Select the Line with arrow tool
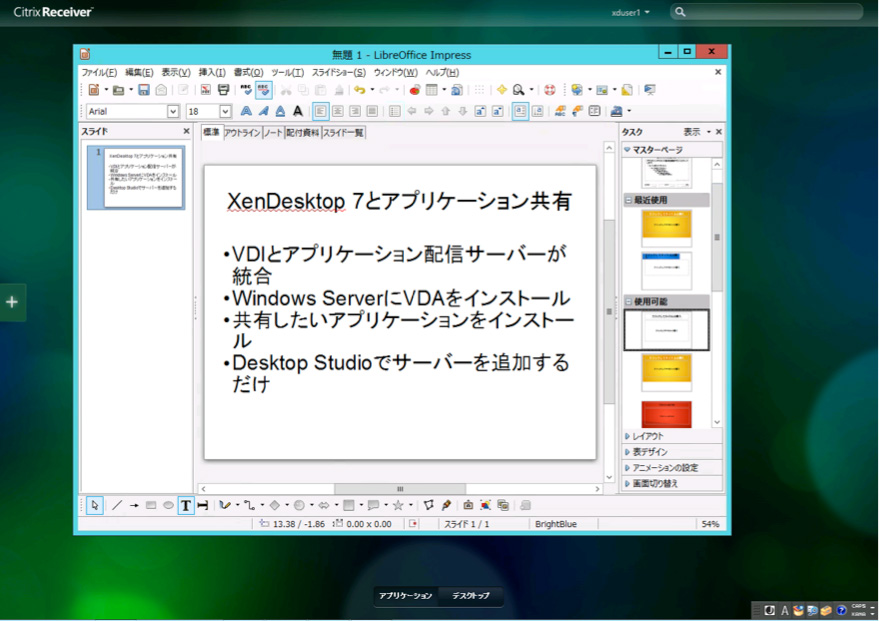The width and height of the screenshot is (879, 621). point(134,506)
